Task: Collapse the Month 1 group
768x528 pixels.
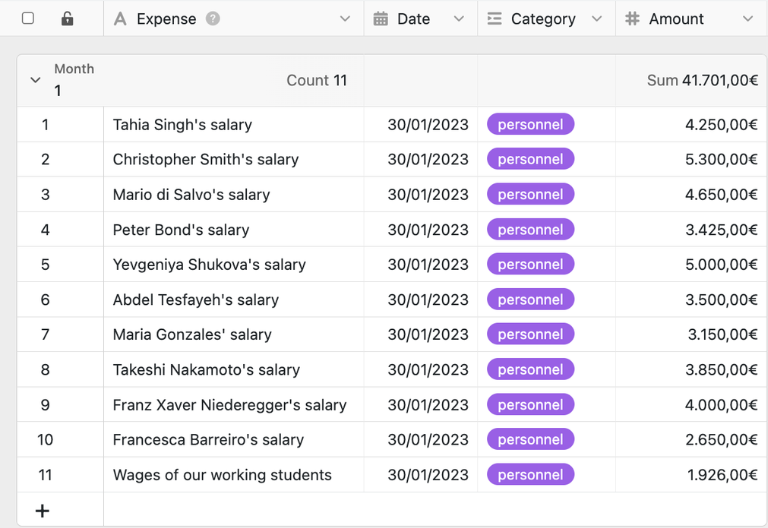Action: [x=35, y=80]
